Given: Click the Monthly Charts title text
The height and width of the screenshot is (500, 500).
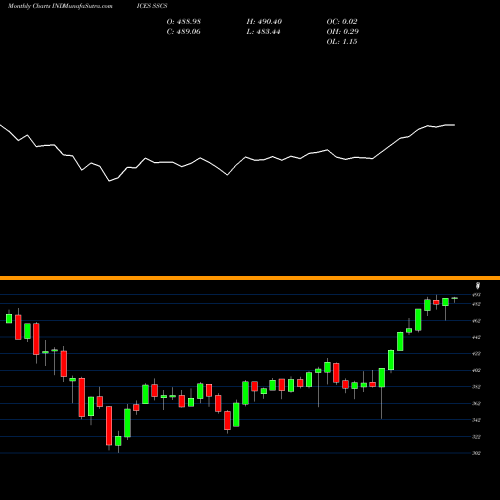Looking at the screenshot, I should click(x=29, y=6).
